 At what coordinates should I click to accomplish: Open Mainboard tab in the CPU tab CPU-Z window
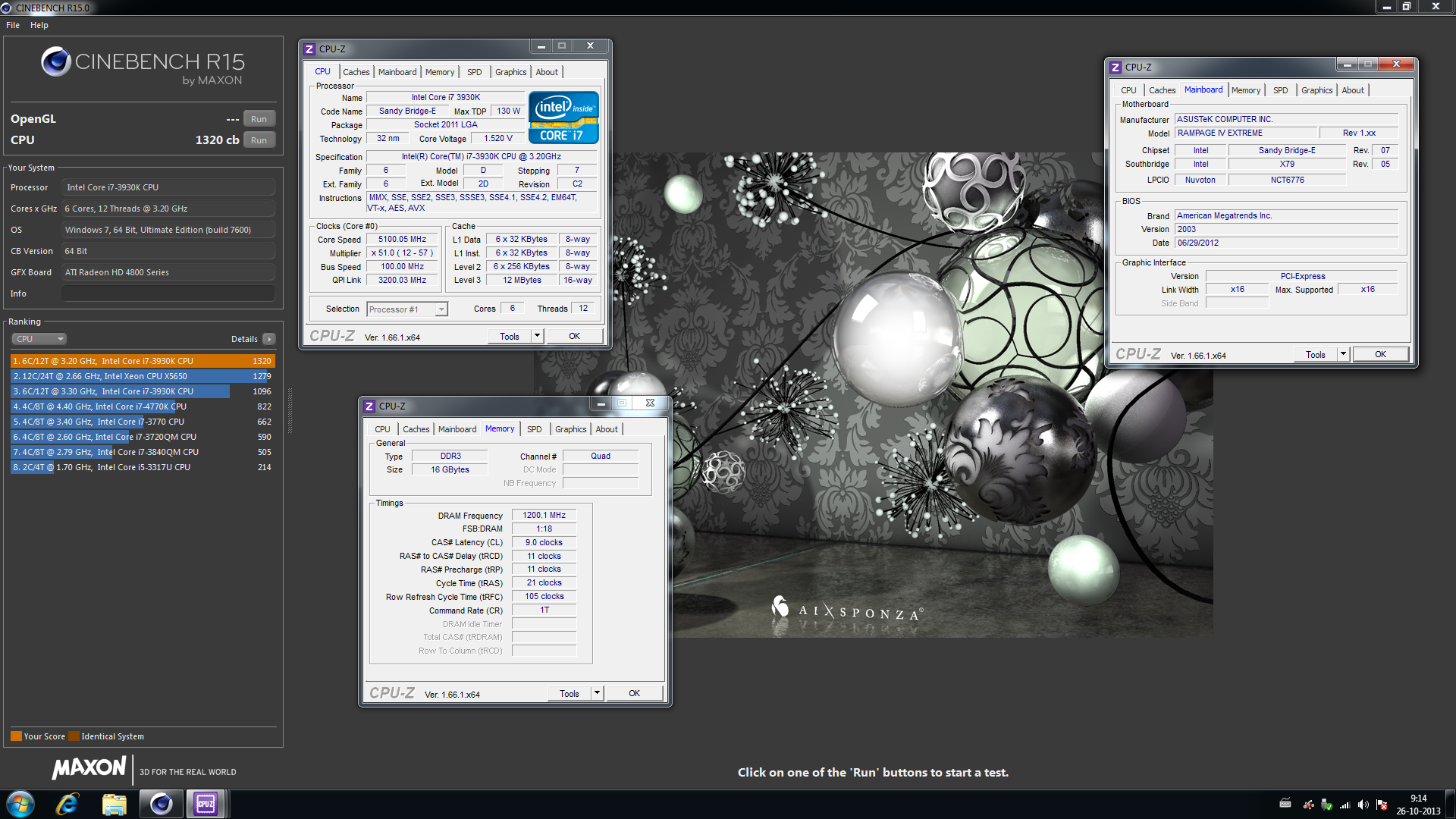(397, 72)
